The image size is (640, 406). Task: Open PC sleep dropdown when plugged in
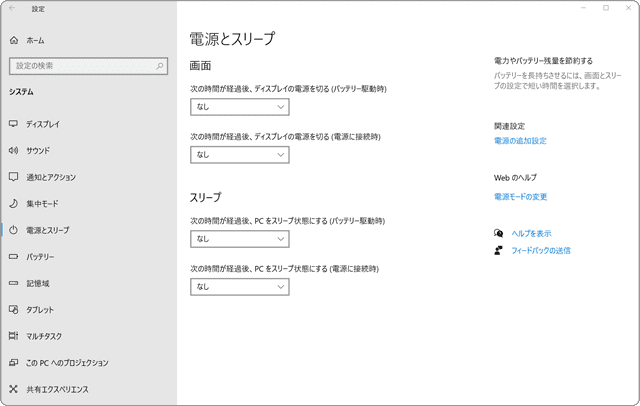coord(240,286)
